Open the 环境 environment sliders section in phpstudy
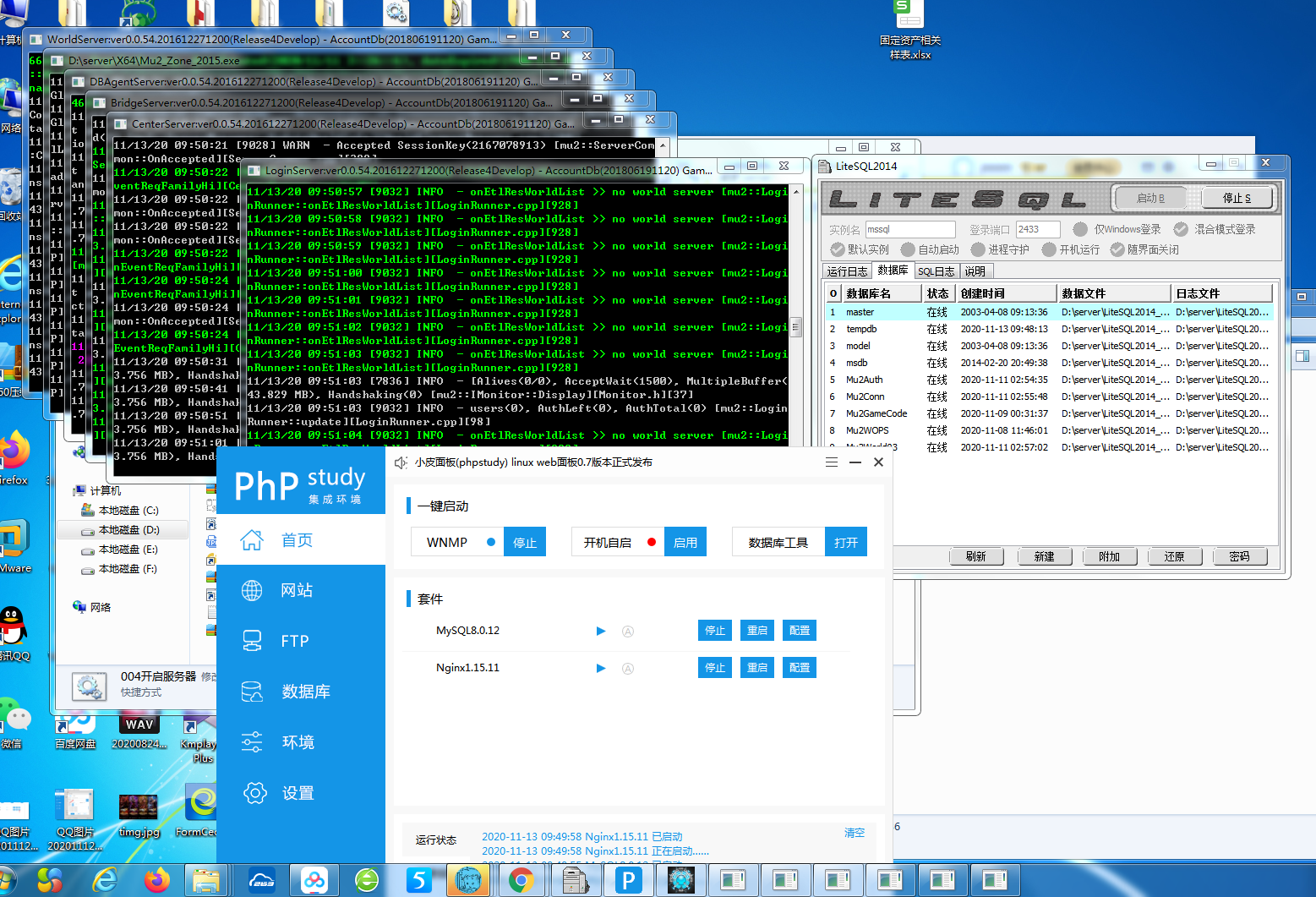The height and width of the screenshot is (897, 1316). point(300,742)
